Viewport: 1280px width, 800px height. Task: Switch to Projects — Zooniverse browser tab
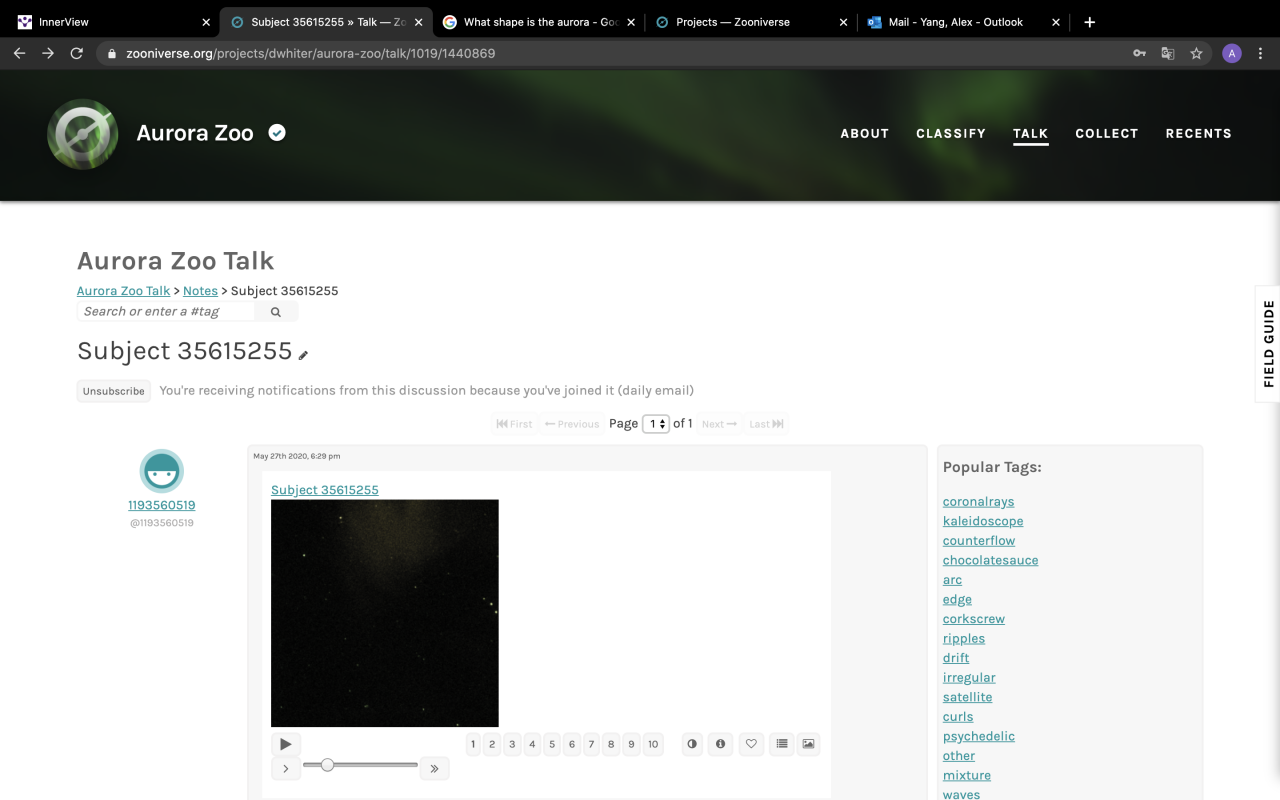coord(752,22)
